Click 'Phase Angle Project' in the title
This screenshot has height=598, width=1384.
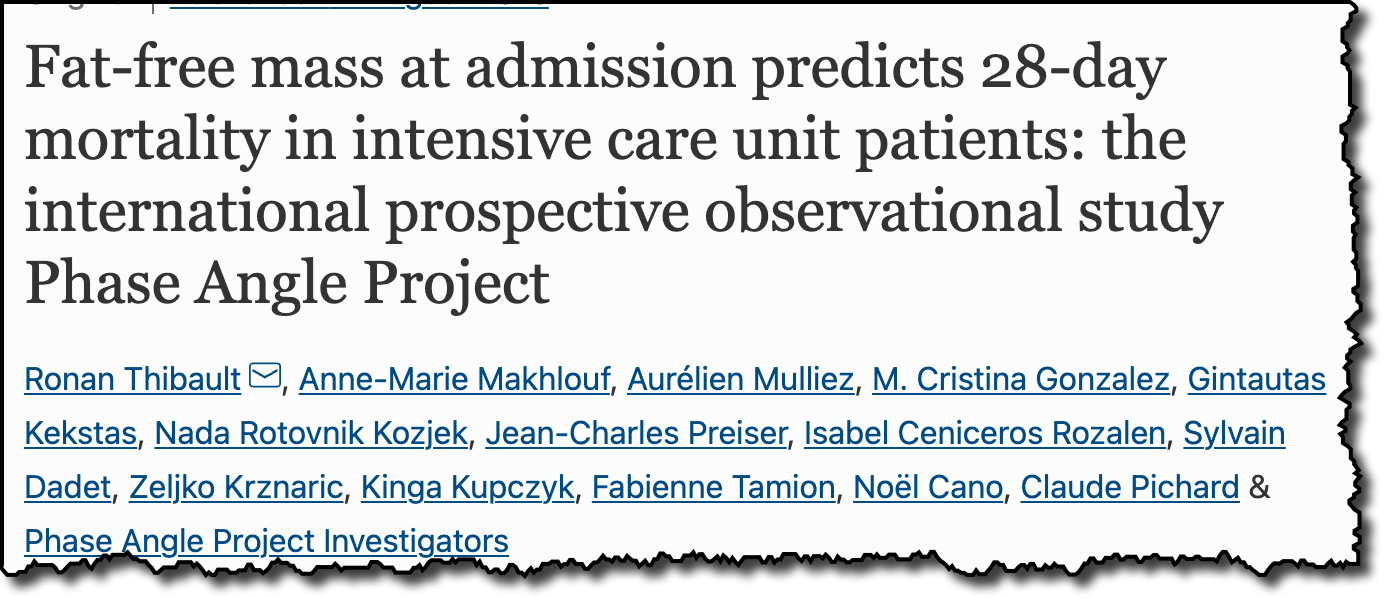pyautogui.click(x=287, y=282)
